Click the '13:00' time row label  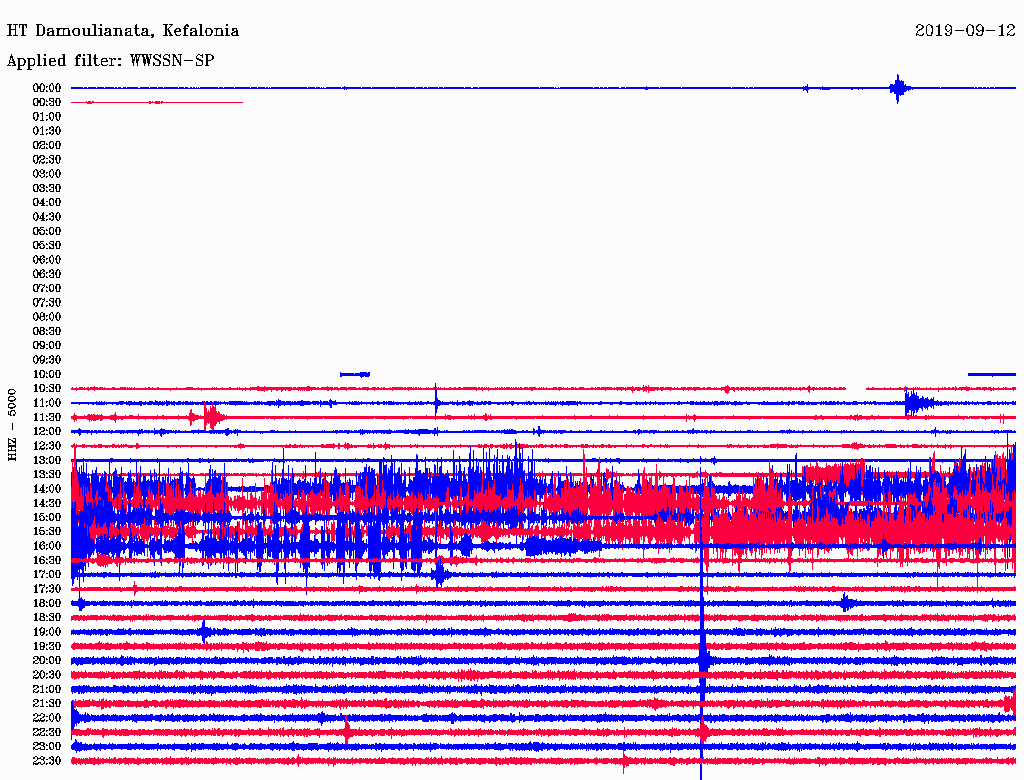coord(47,460)
